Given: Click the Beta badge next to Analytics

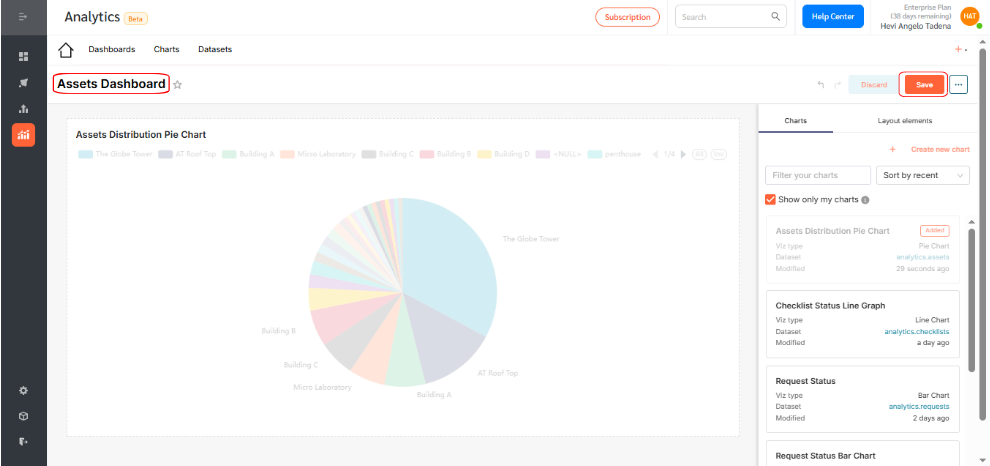Looking at the screenshot, I should 136,19.
